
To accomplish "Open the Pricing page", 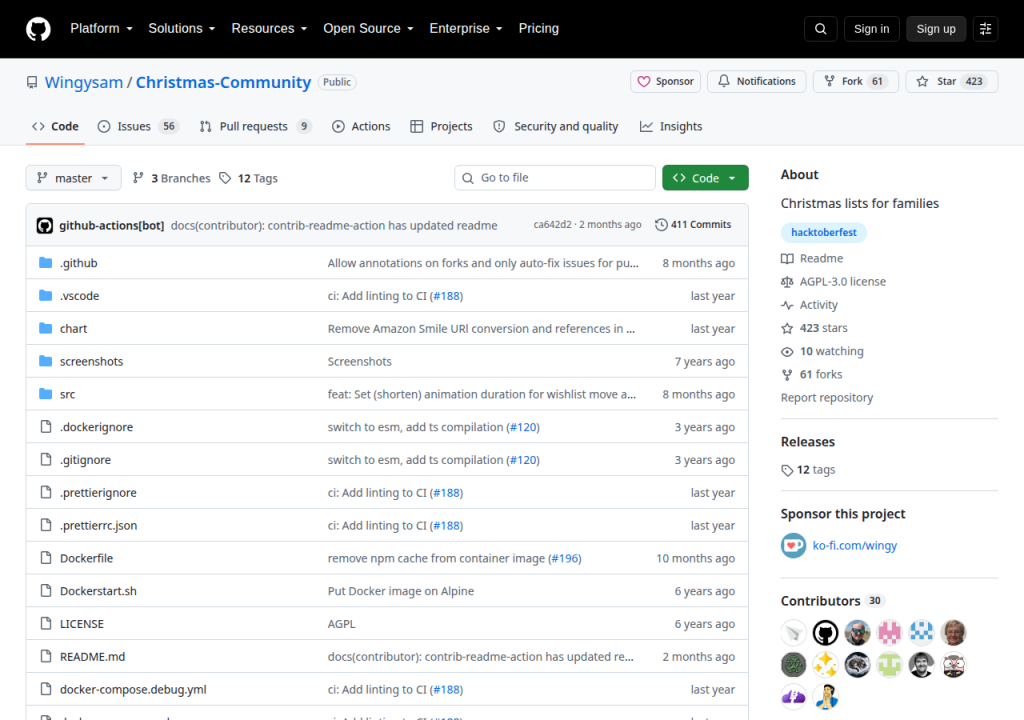I will click(538, 29).
